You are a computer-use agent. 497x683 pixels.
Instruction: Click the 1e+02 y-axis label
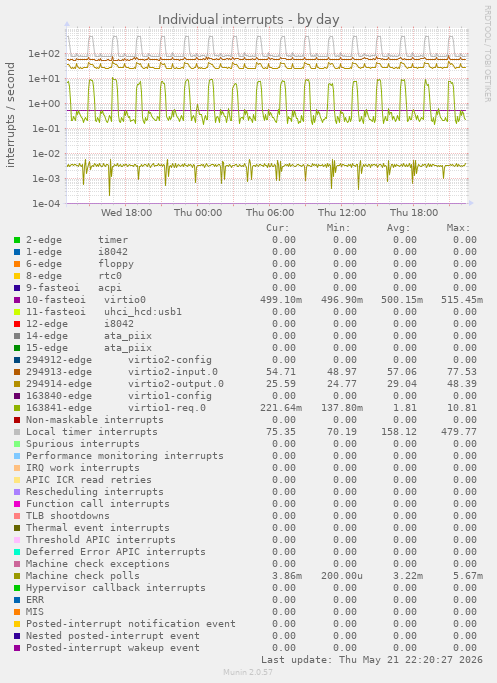[44, 54]
